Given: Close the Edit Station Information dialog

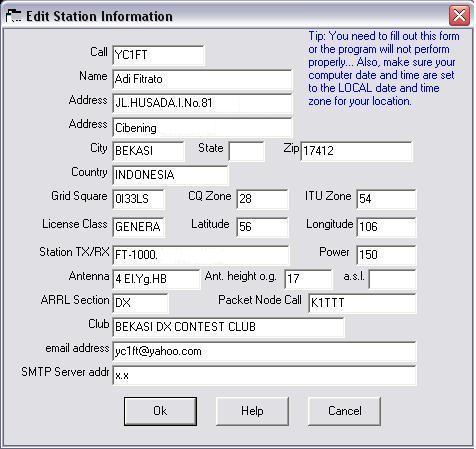Looking at the screenshot, I should 459,16.
